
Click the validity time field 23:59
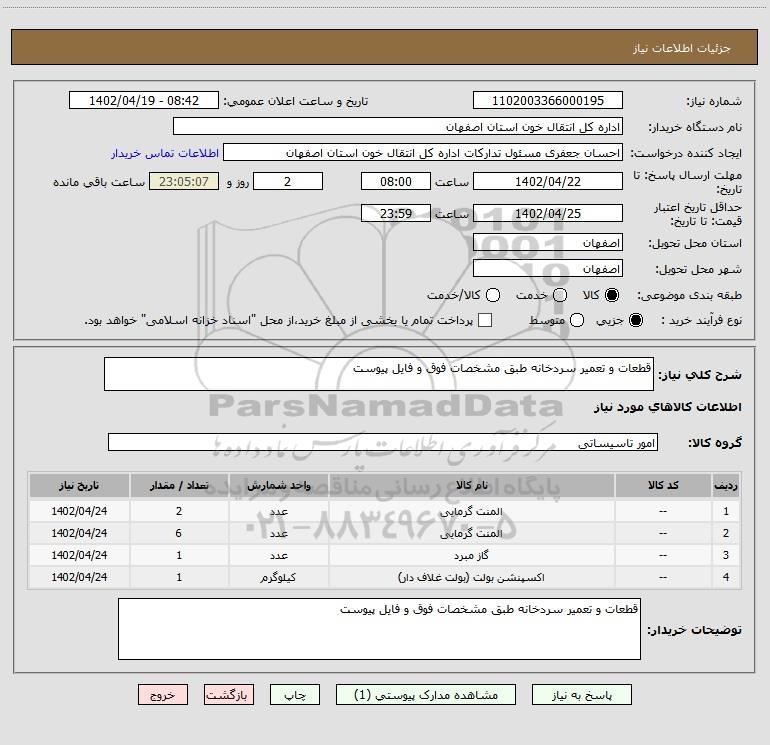pyautogui.click(x=396, y=214)
